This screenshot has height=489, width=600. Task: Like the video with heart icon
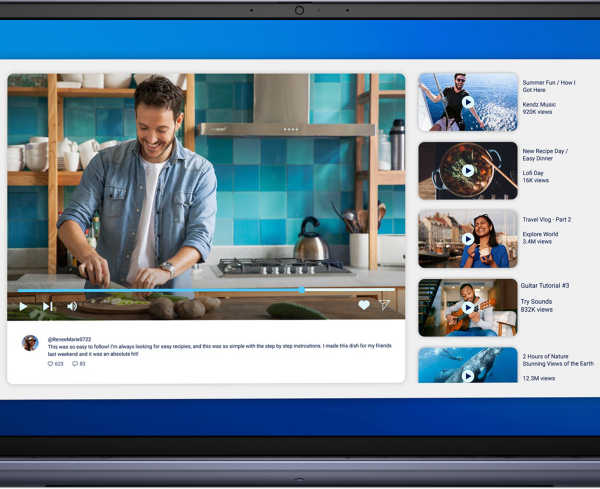click(364, 305)
